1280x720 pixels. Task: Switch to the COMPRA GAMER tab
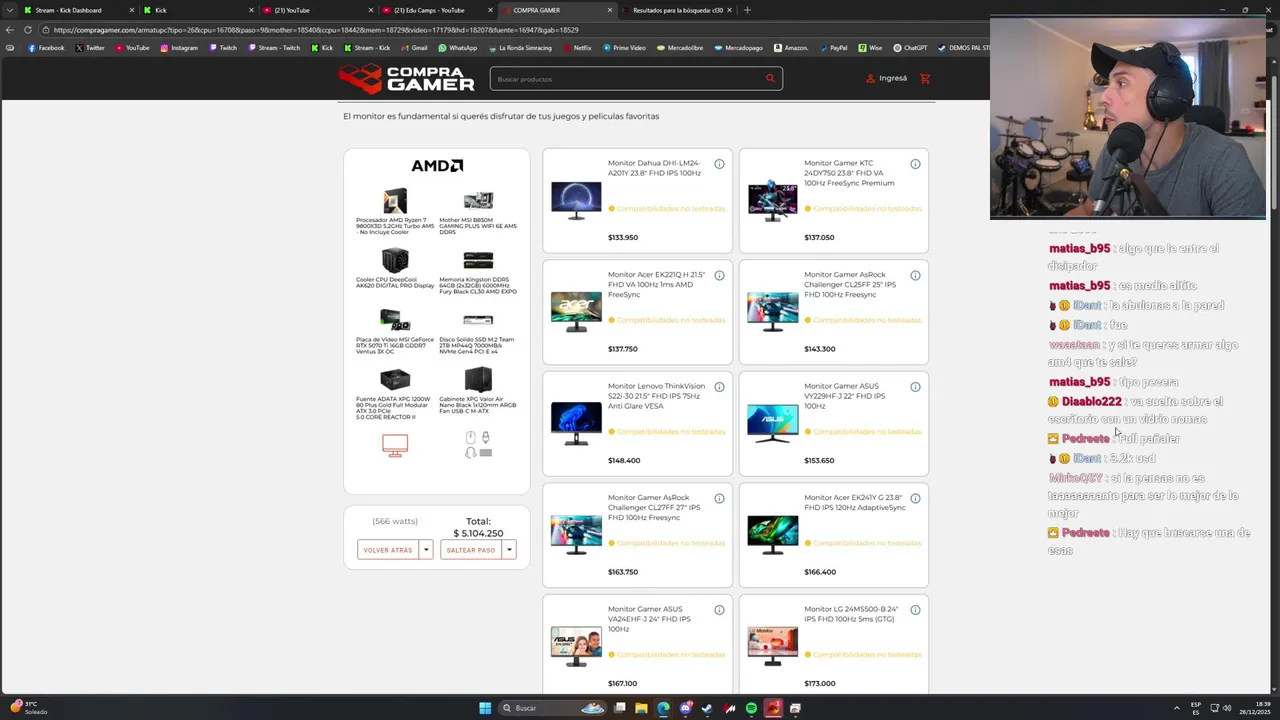coord(558,10)
